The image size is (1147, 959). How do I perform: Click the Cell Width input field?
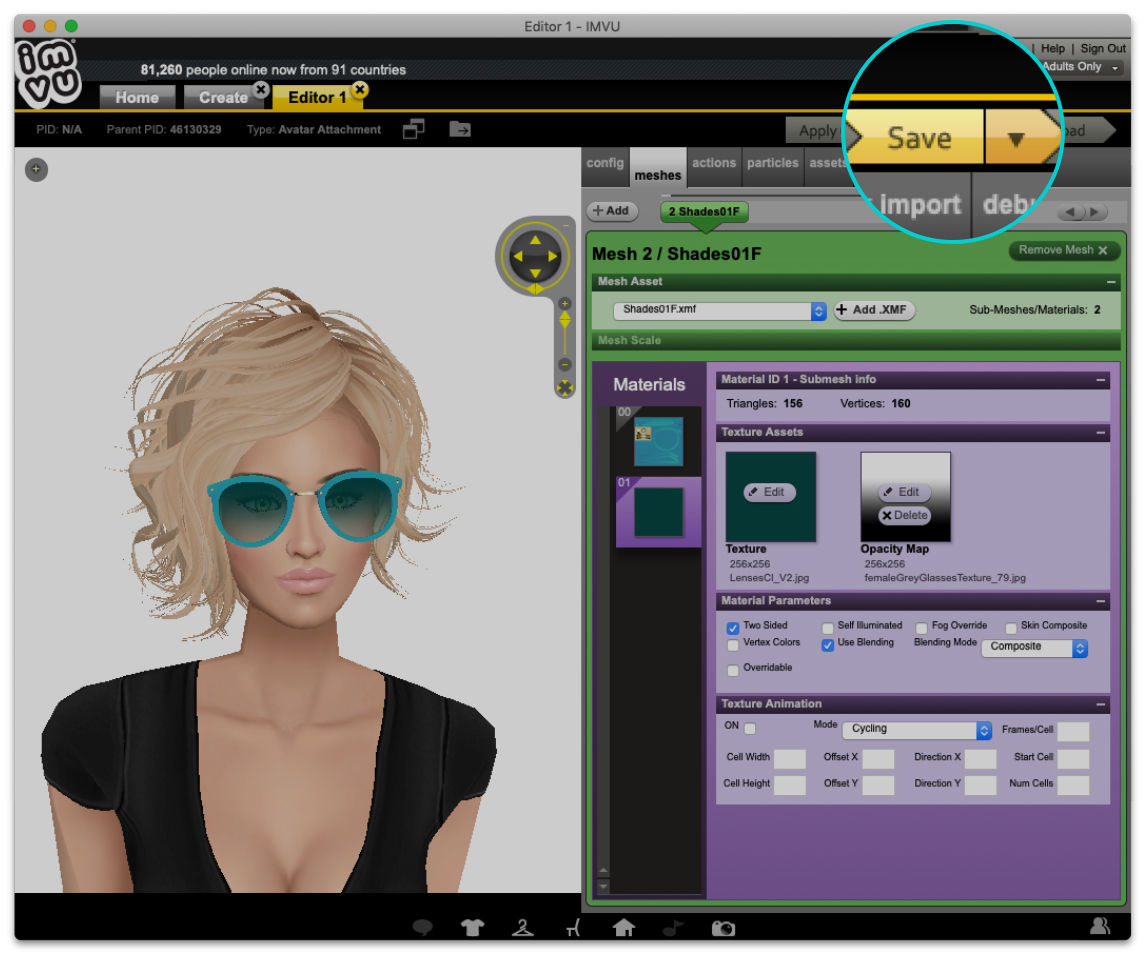[790, 759]
